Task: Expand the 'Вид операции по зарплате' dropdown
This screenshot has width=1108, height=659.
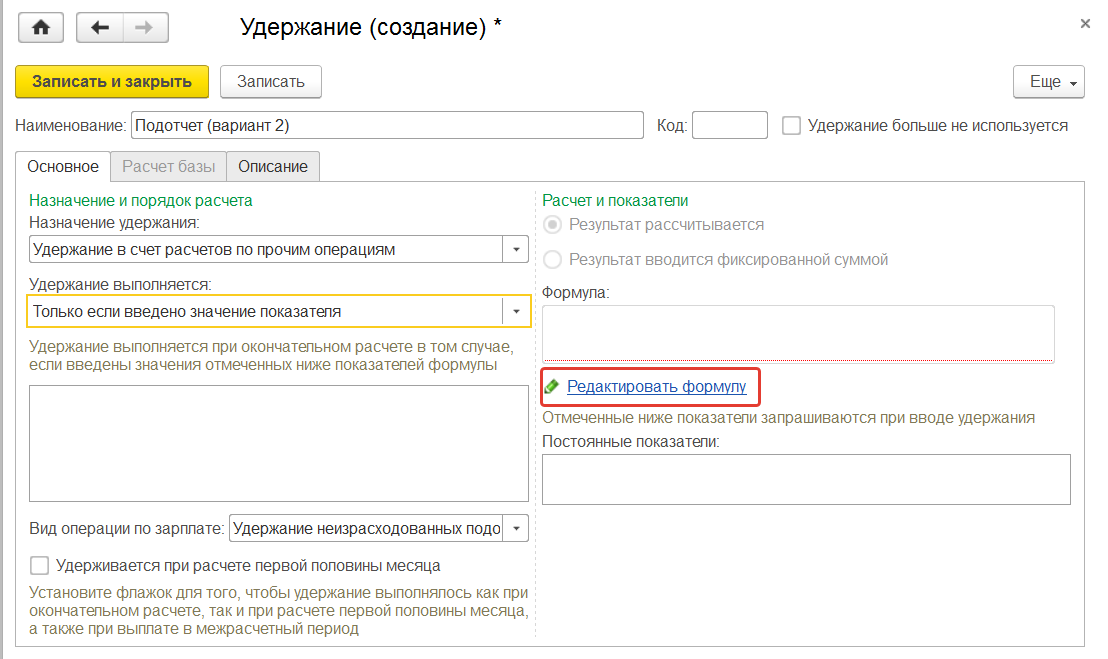Action: [516, 528]
